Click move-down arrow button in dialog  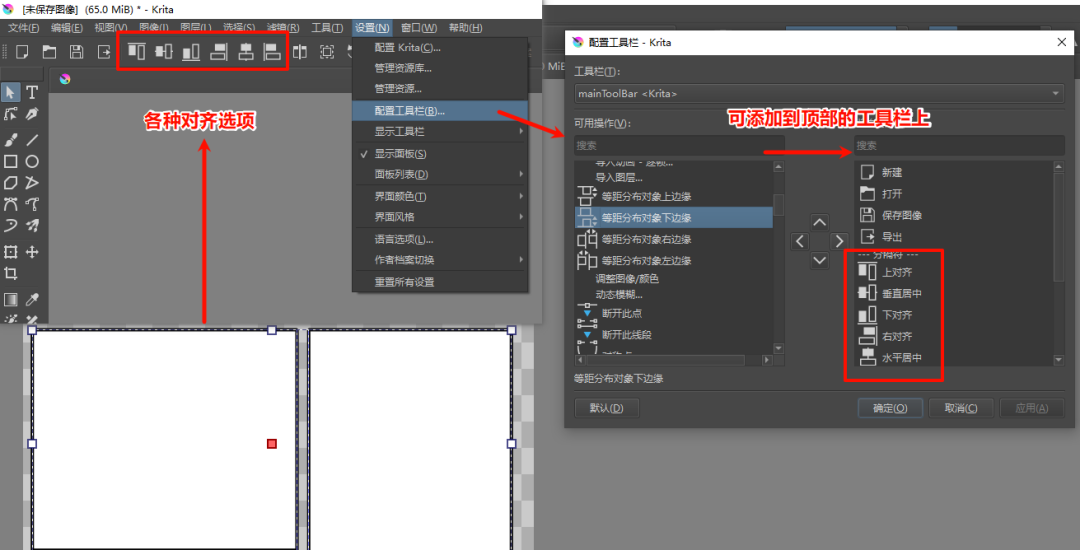(819, 260)
